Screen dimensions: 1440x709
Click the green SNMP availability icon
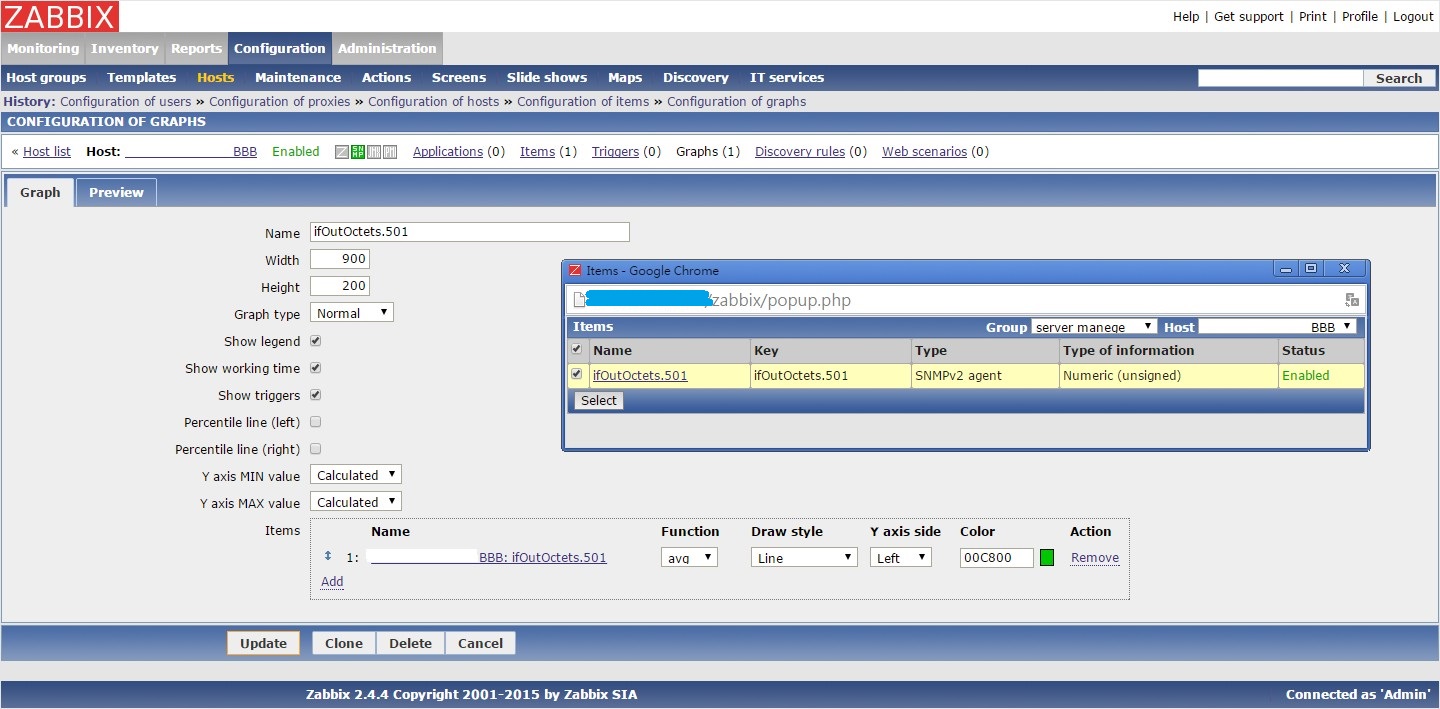click(x=357, y=152)
